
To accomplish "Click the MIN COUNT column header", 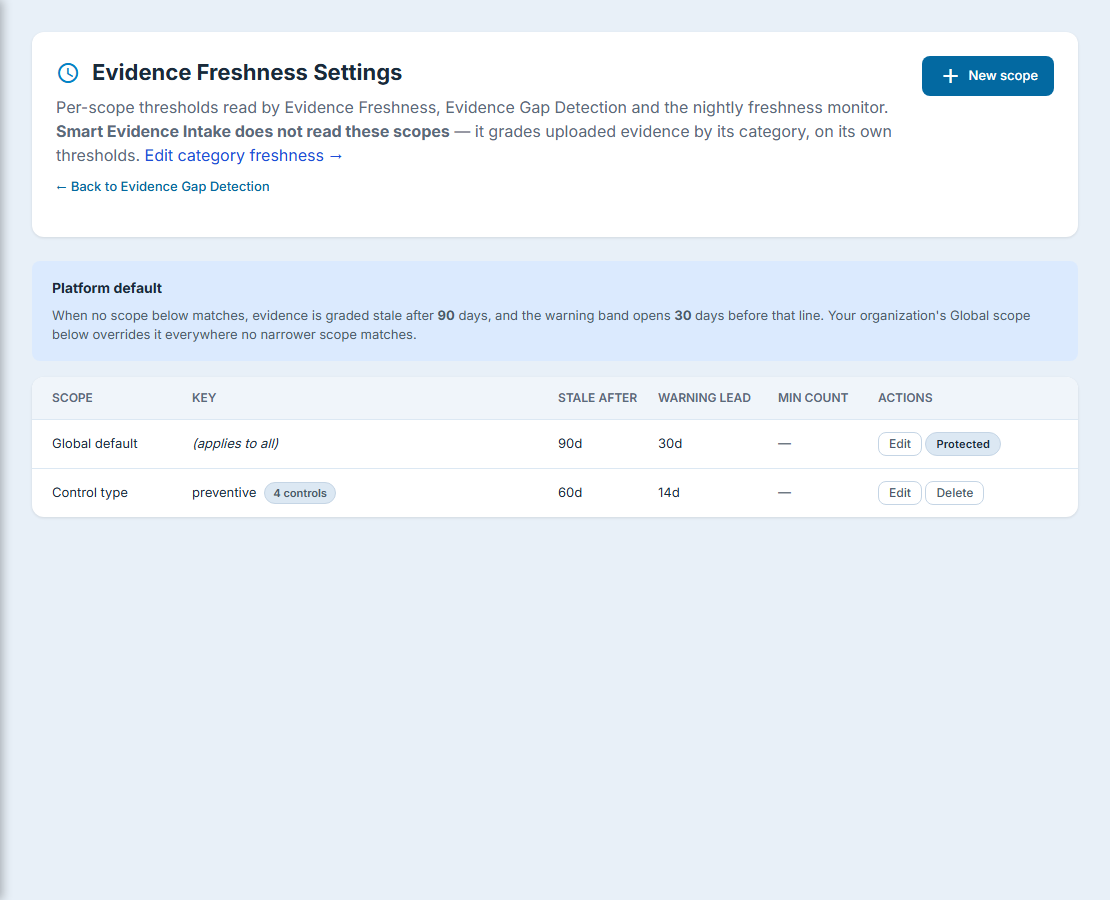I will point(813,398).
